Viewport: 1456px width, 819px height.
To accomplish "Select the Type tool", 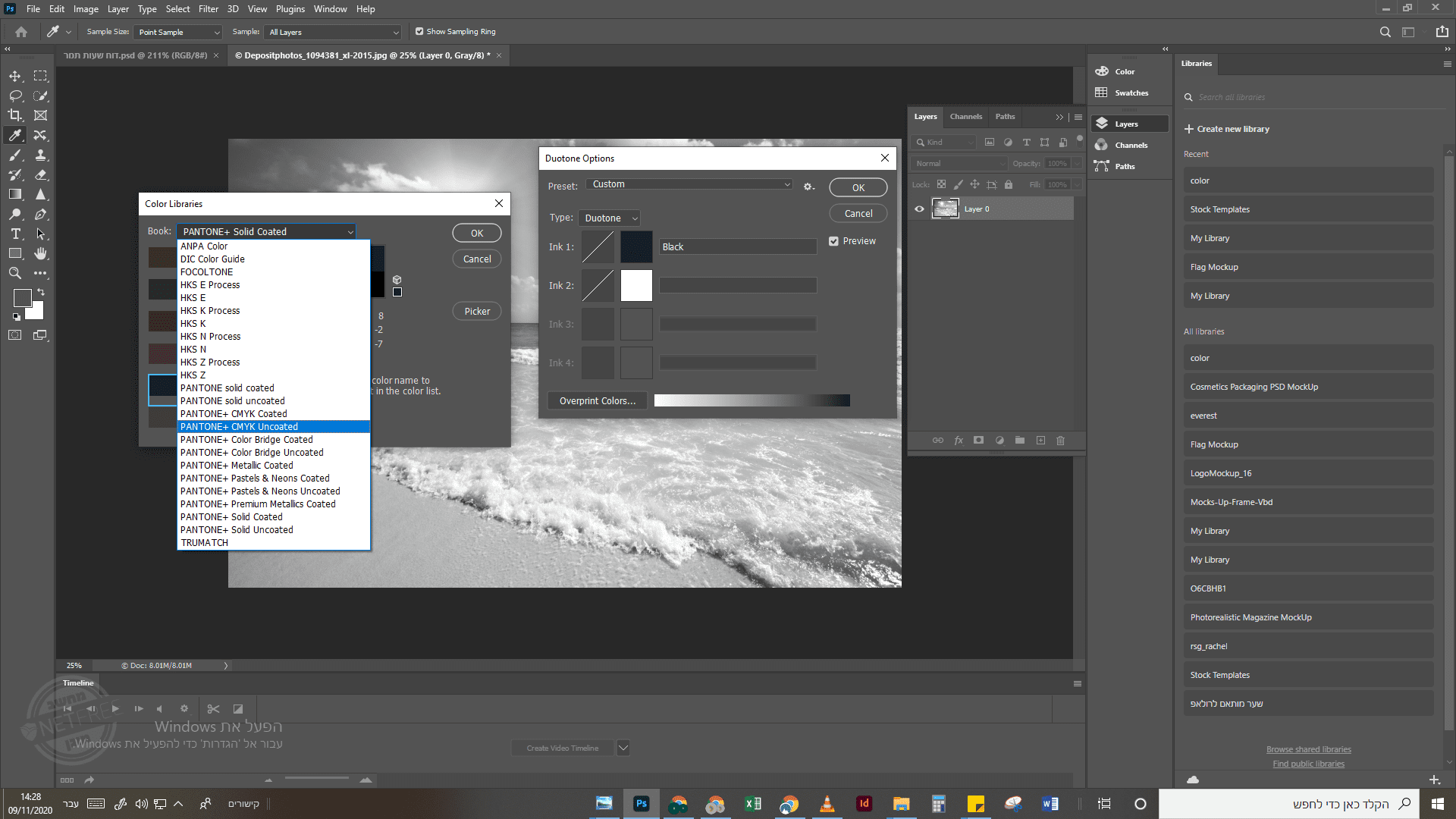I will [15, 234].
